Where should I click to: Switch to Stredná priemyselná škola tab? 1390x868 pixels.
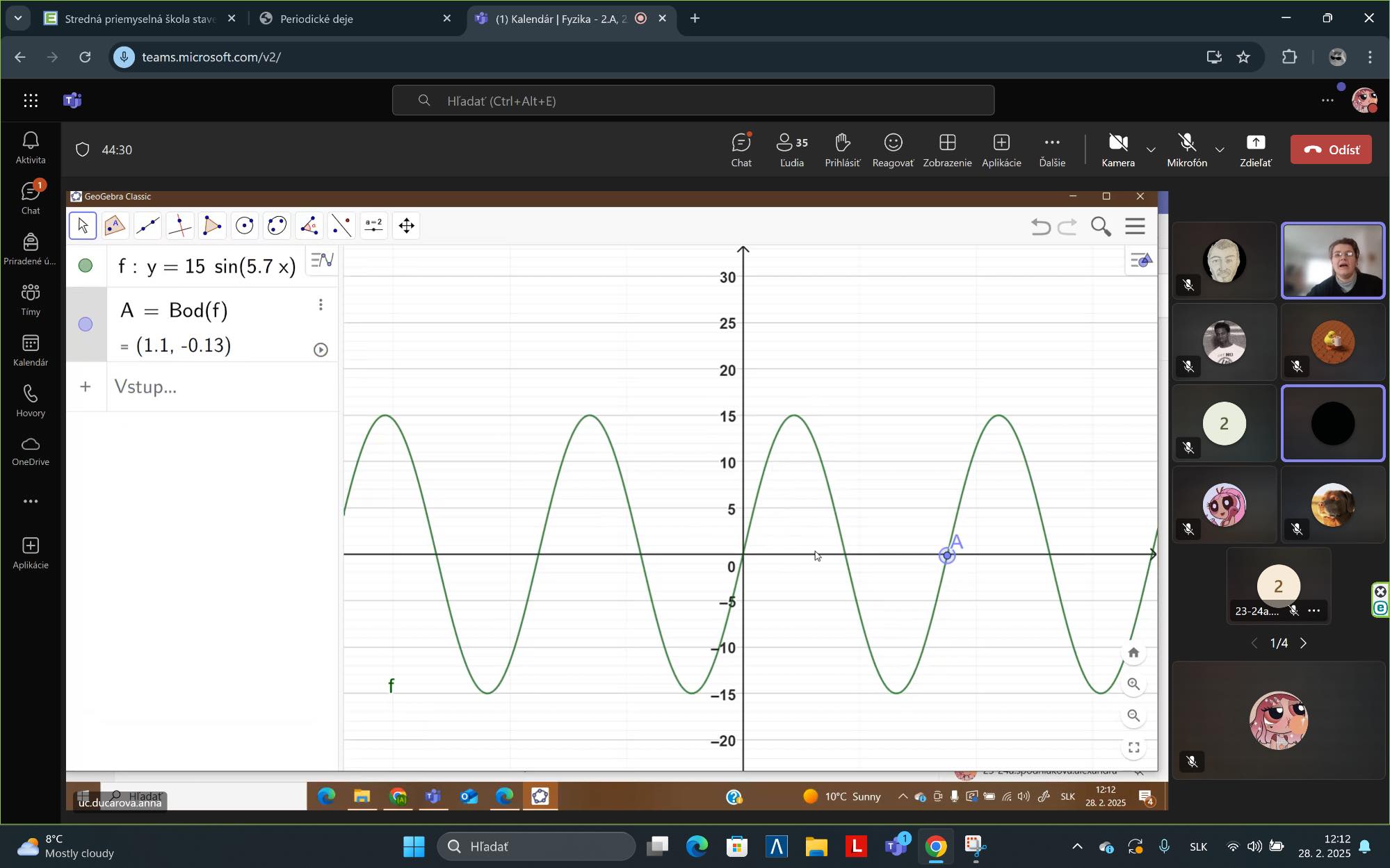click(139, 19)
